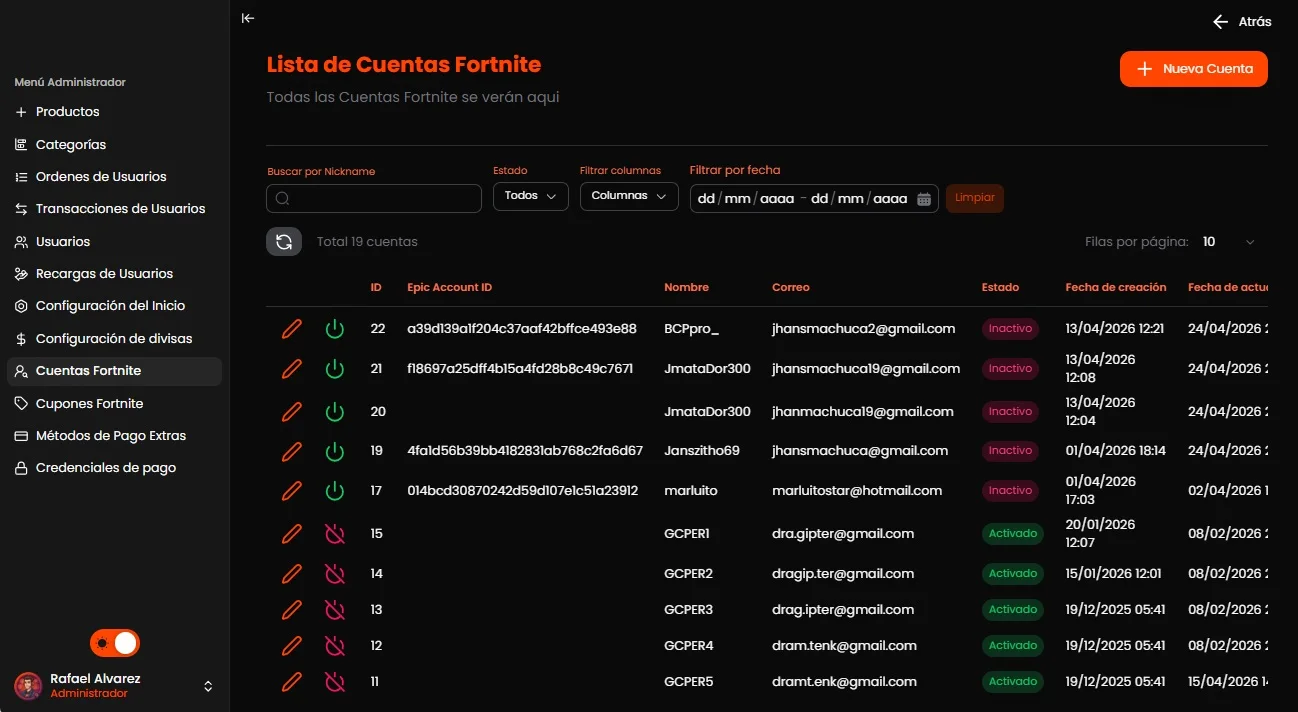The height and width of the screenshot is (712, 1298).
Task: Deactivate GCPER4 account power-off icon
Action: coord(335,646)
